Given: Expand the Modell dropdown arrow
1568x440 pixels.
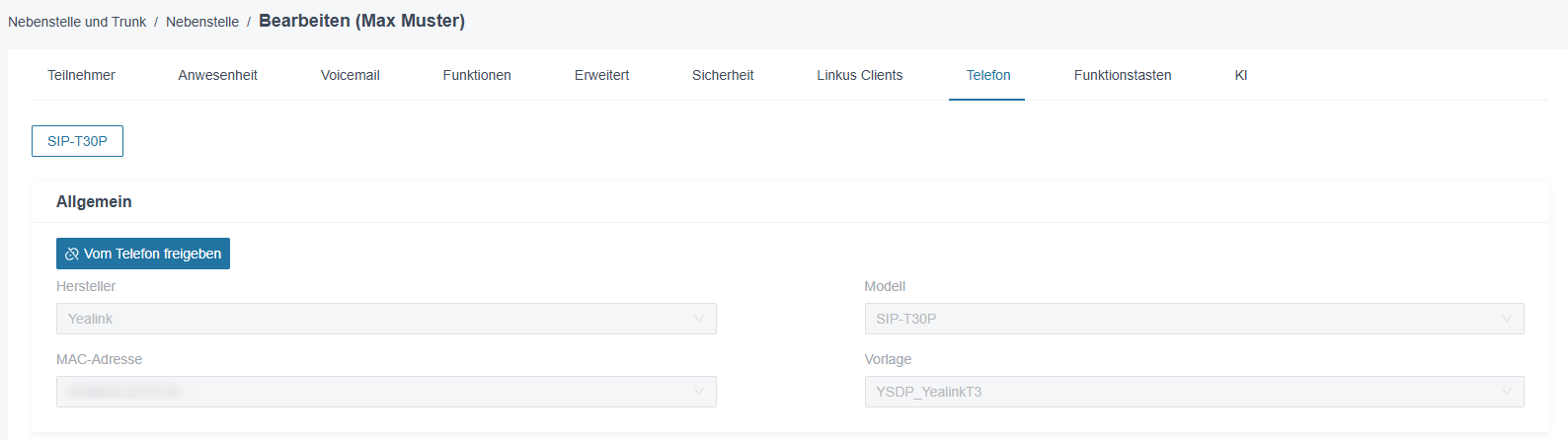Looking at the screenshot, I should tap(1507, 319).
